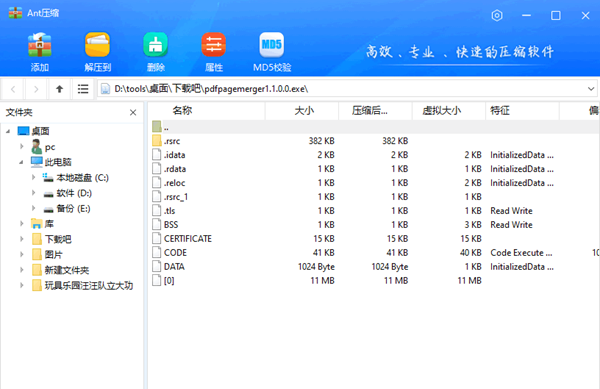Select the parent directory '..' row
Screen dimensions: 600x389
pos(374,127)
